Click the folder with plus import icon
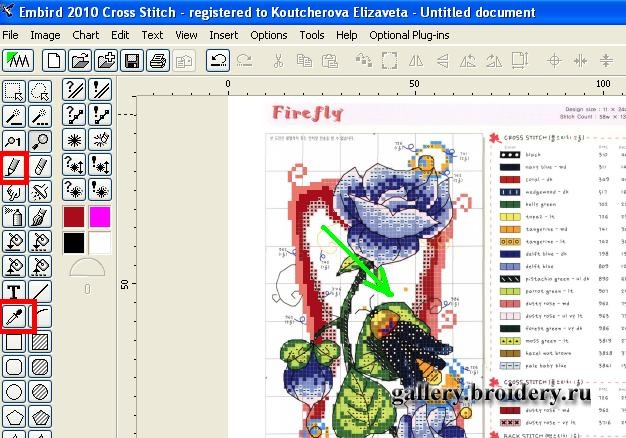 click(106, 61)
